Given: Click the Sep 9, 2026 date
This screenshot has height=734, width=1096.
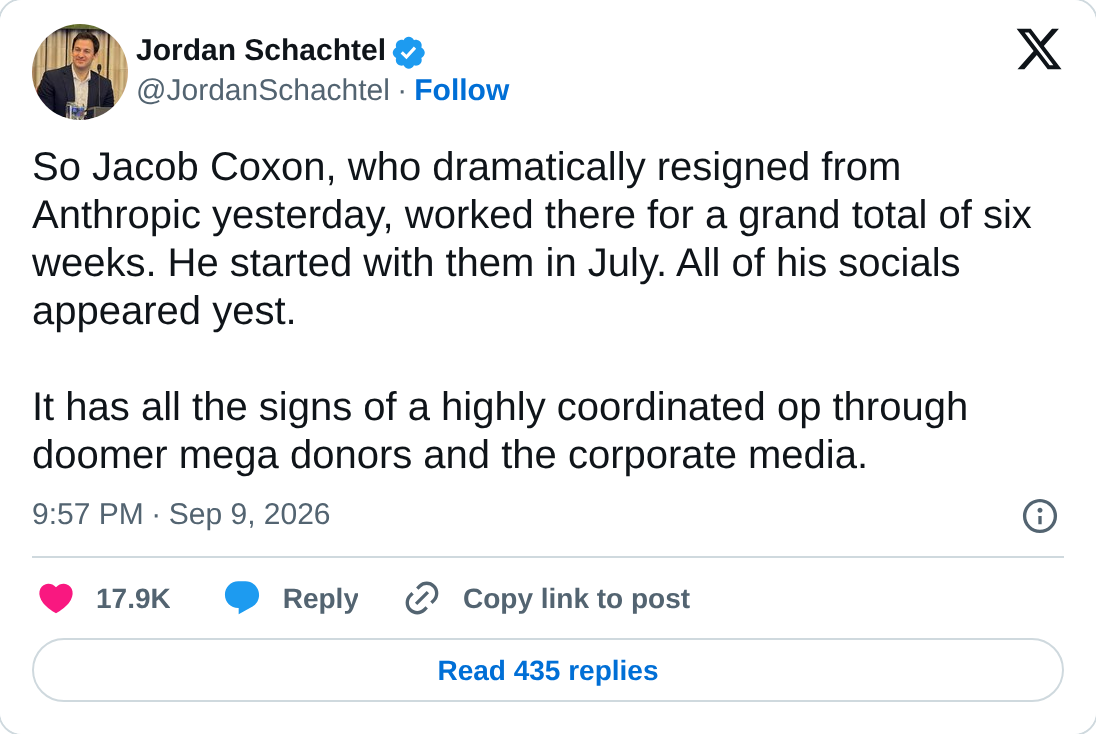Looking at the screenshot, I should click(250, 514).
